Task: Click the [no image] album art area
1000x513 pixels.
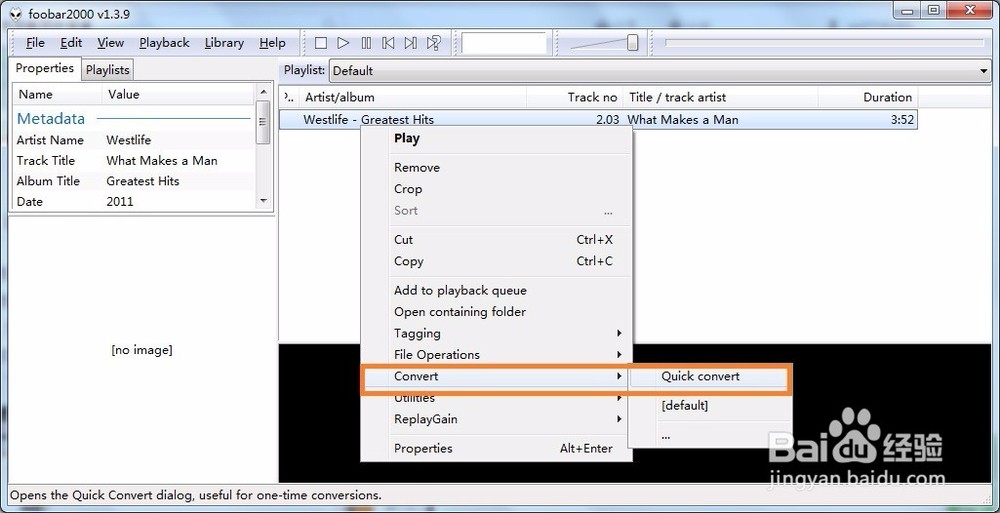Action: tap(142, 350)
